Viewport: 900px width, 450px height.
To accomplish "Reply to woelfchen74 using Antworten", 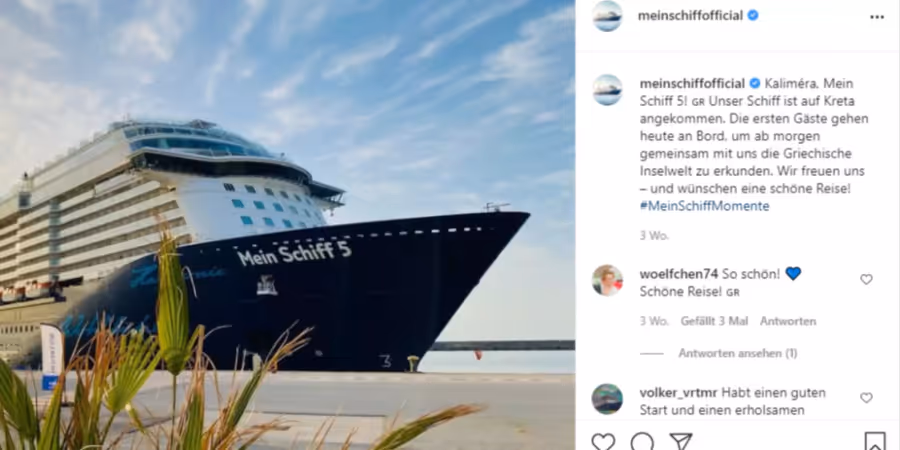I will pyautogui.click(x=788, y=321).
